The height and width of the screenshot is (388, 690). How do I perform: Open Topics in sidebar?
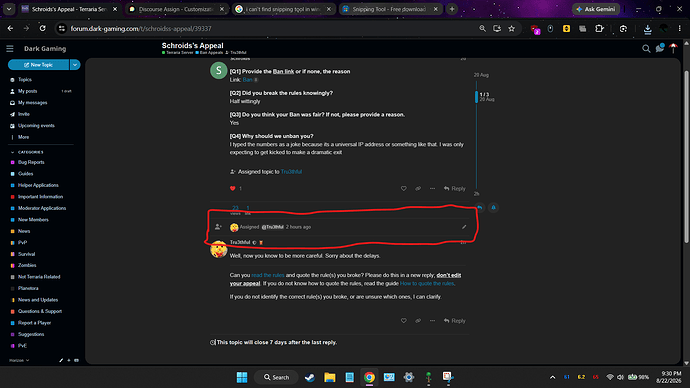25,80
